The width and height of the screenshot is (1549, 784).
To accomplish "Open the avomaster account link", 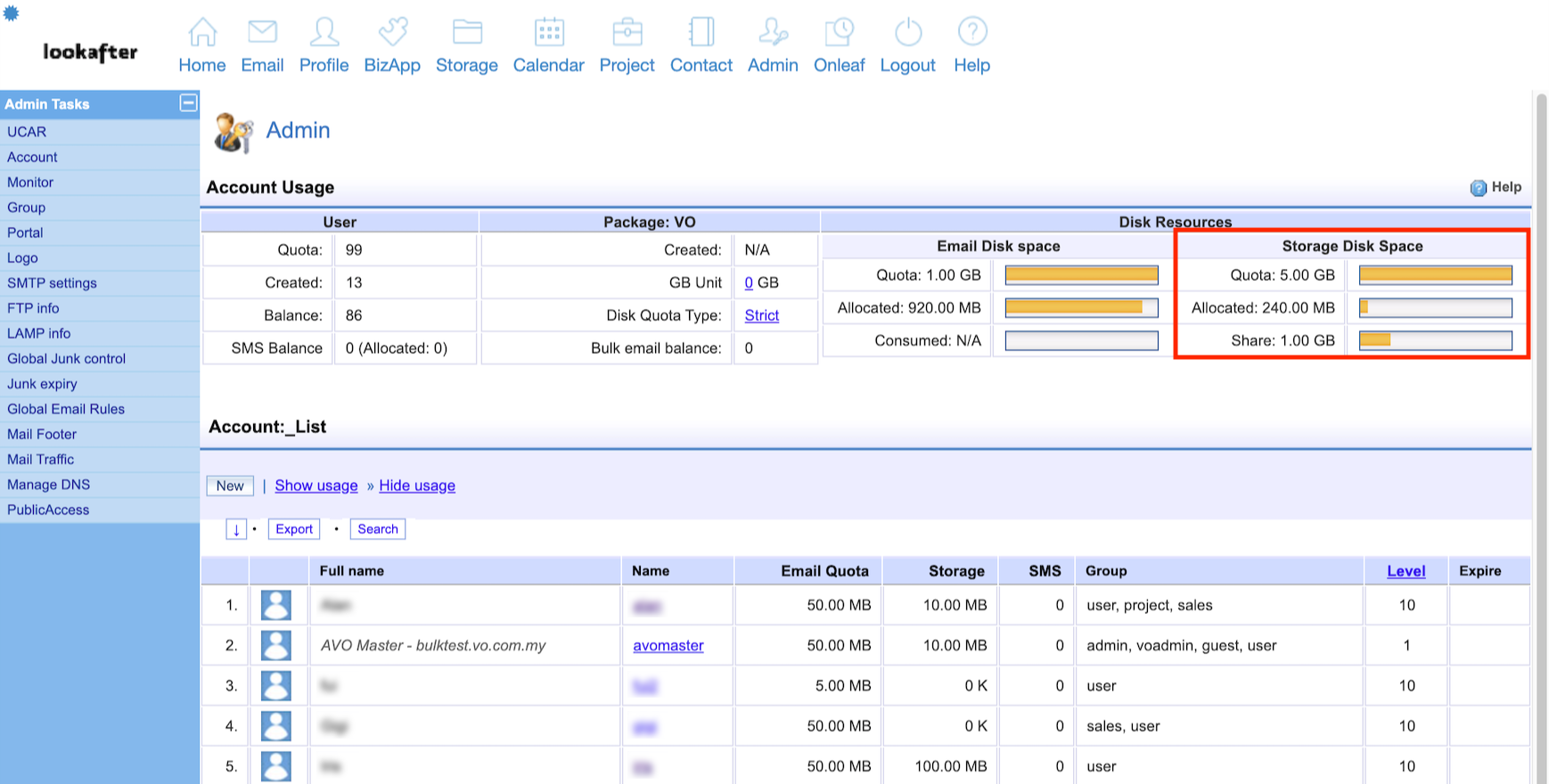I will point(668,646).
